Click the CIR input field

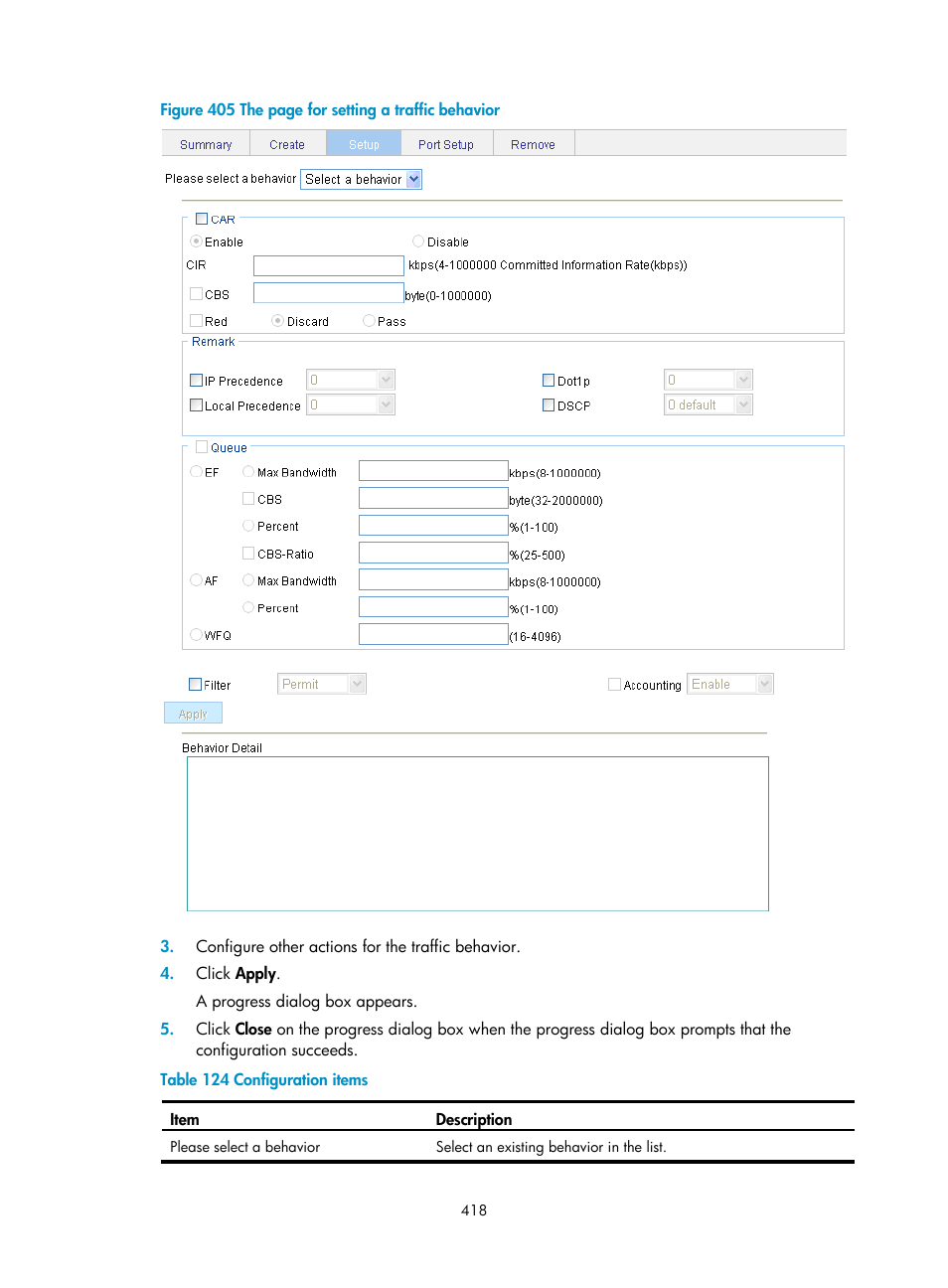click(329, 265)
